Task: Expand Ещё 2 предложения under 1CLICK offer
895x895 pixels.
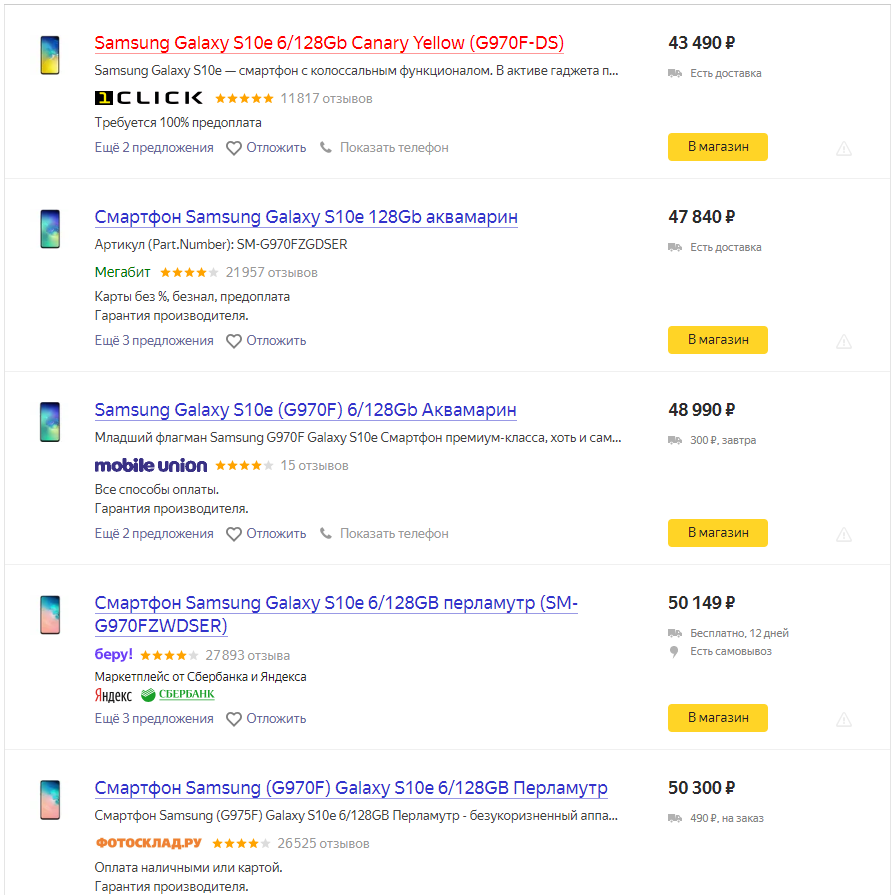Action: (154, 148)
